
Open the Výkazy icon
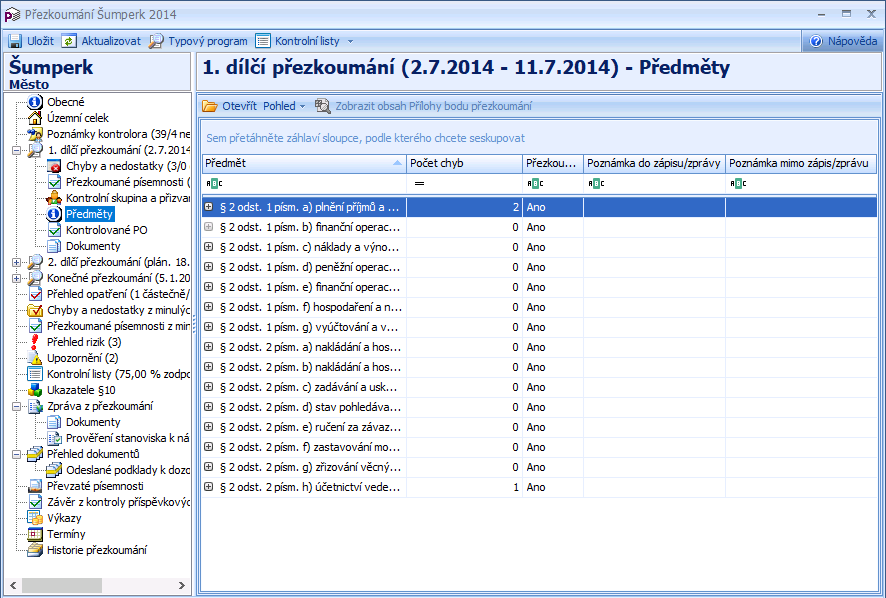35,518
